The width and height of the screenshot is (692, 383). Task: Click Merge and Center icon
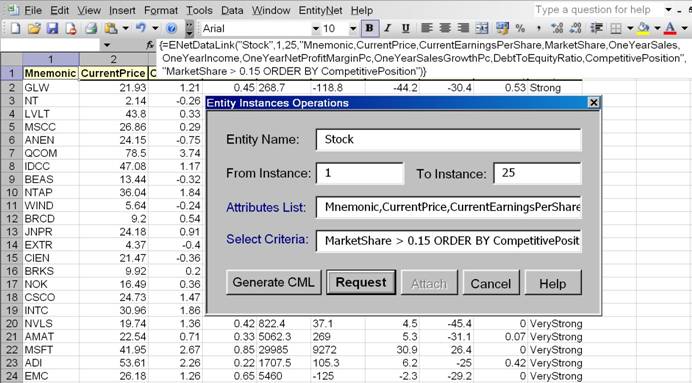(x=481, y=29)
